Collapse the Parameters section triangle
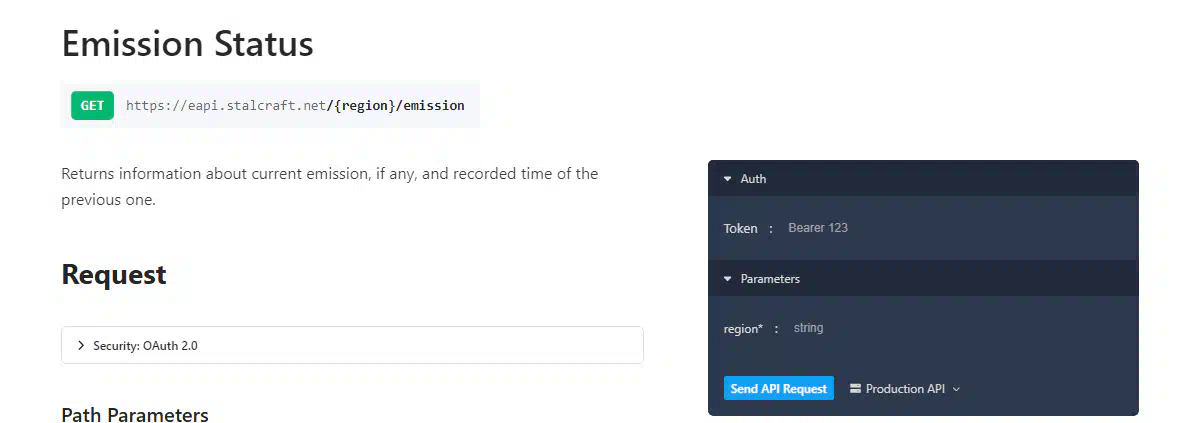1188x423 pixels. tap(727, 279)
